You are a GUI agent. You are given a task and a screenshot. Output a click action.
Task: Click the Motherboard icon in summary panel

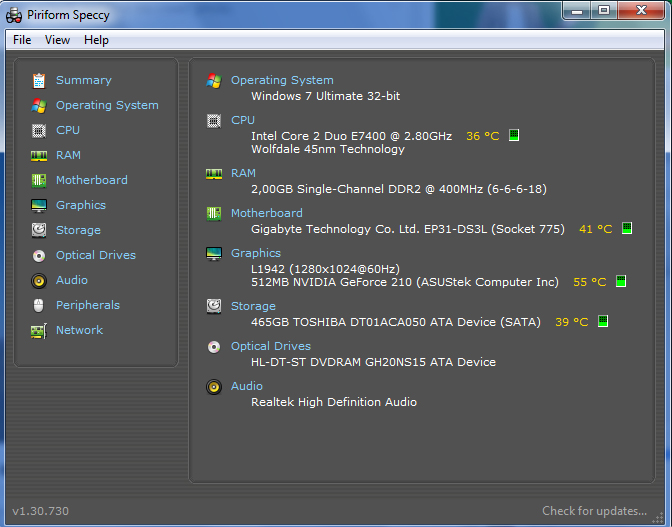tap(214, 213)
